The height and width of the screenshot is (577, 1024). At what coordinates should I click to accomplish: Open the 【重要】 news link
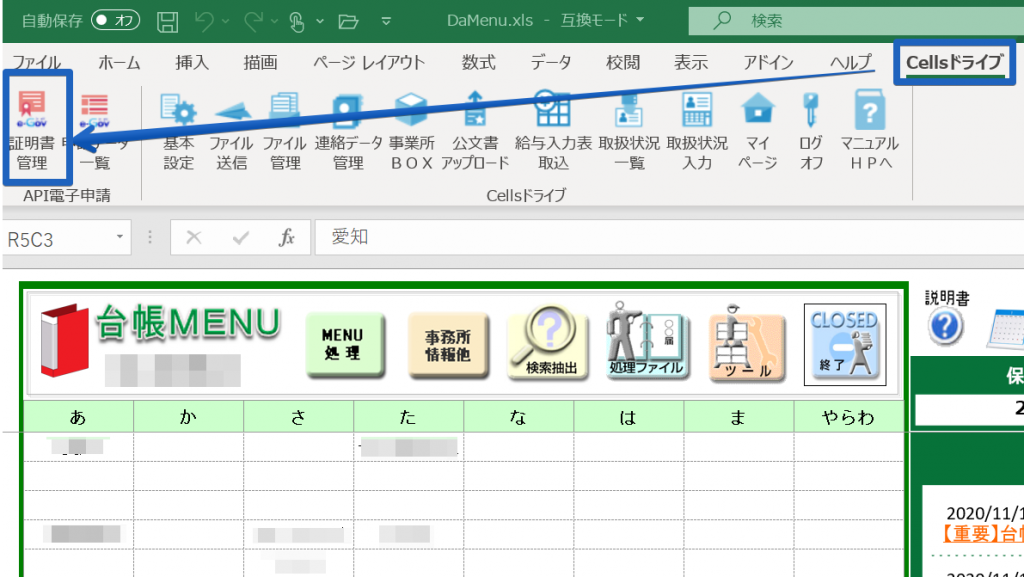click(x=982, y=533)
